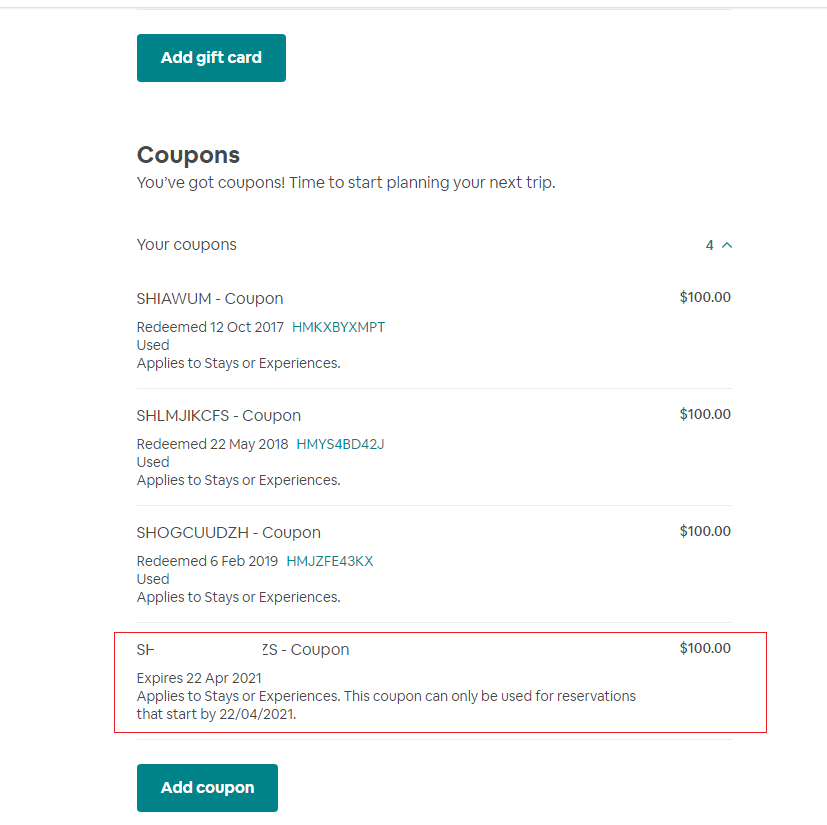Click the $100.00 amount for SHLMJIKCFS coupon
Image resolution: width=827 pixels, height=825 pixels.
(x=705, y=414)
